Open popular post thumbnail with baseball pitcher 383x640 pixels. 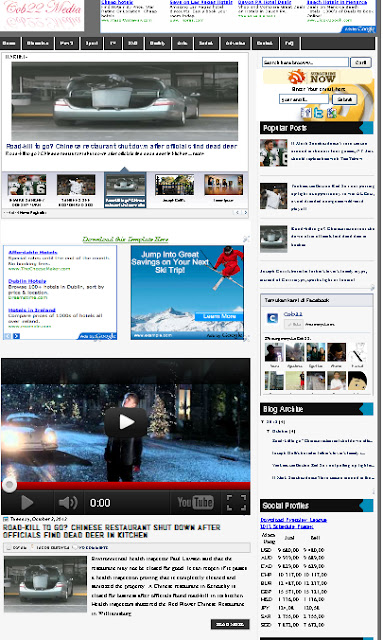tap(274, 196)
